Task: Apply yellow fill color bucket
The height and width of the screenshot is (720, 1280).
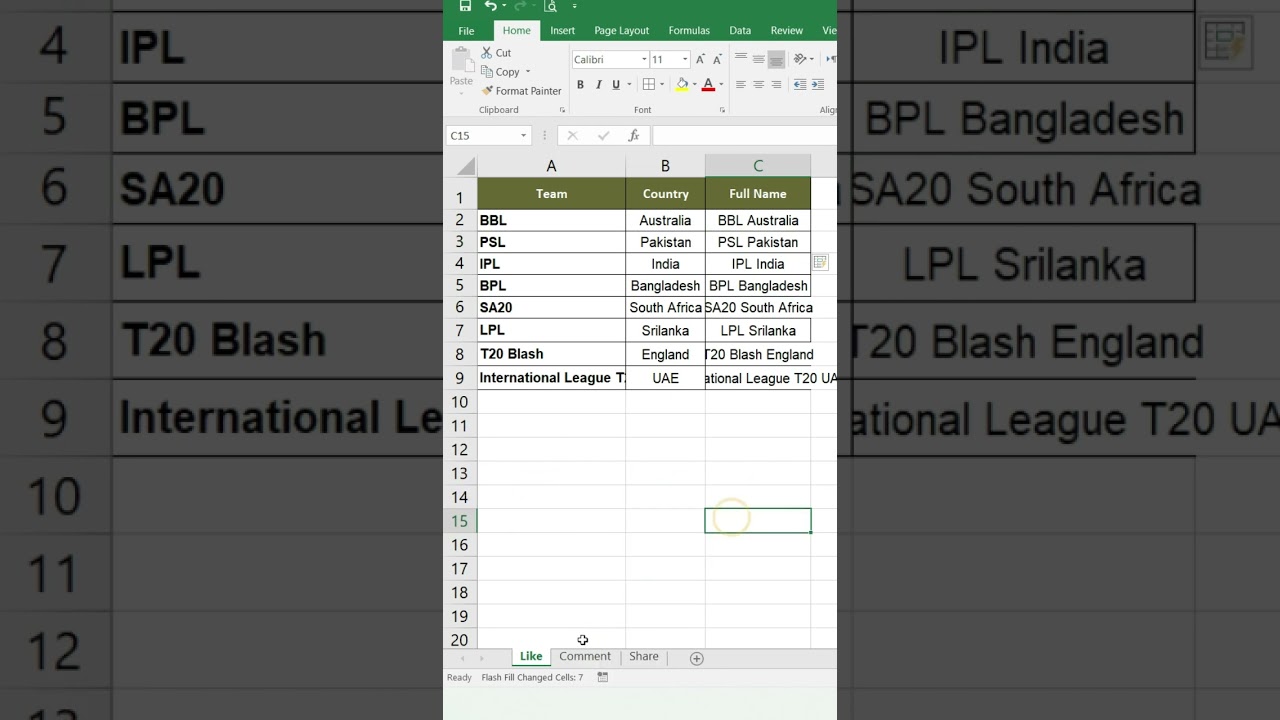Action: point(681,85)
